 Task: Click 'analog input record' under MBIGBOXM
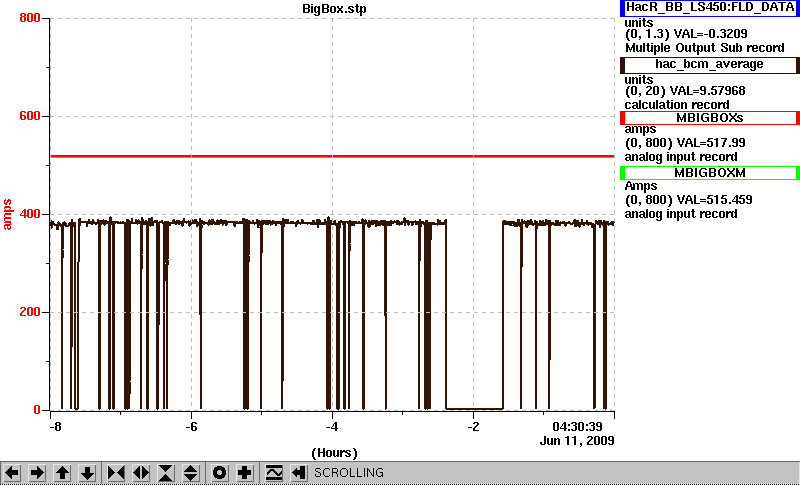(681, 214)
